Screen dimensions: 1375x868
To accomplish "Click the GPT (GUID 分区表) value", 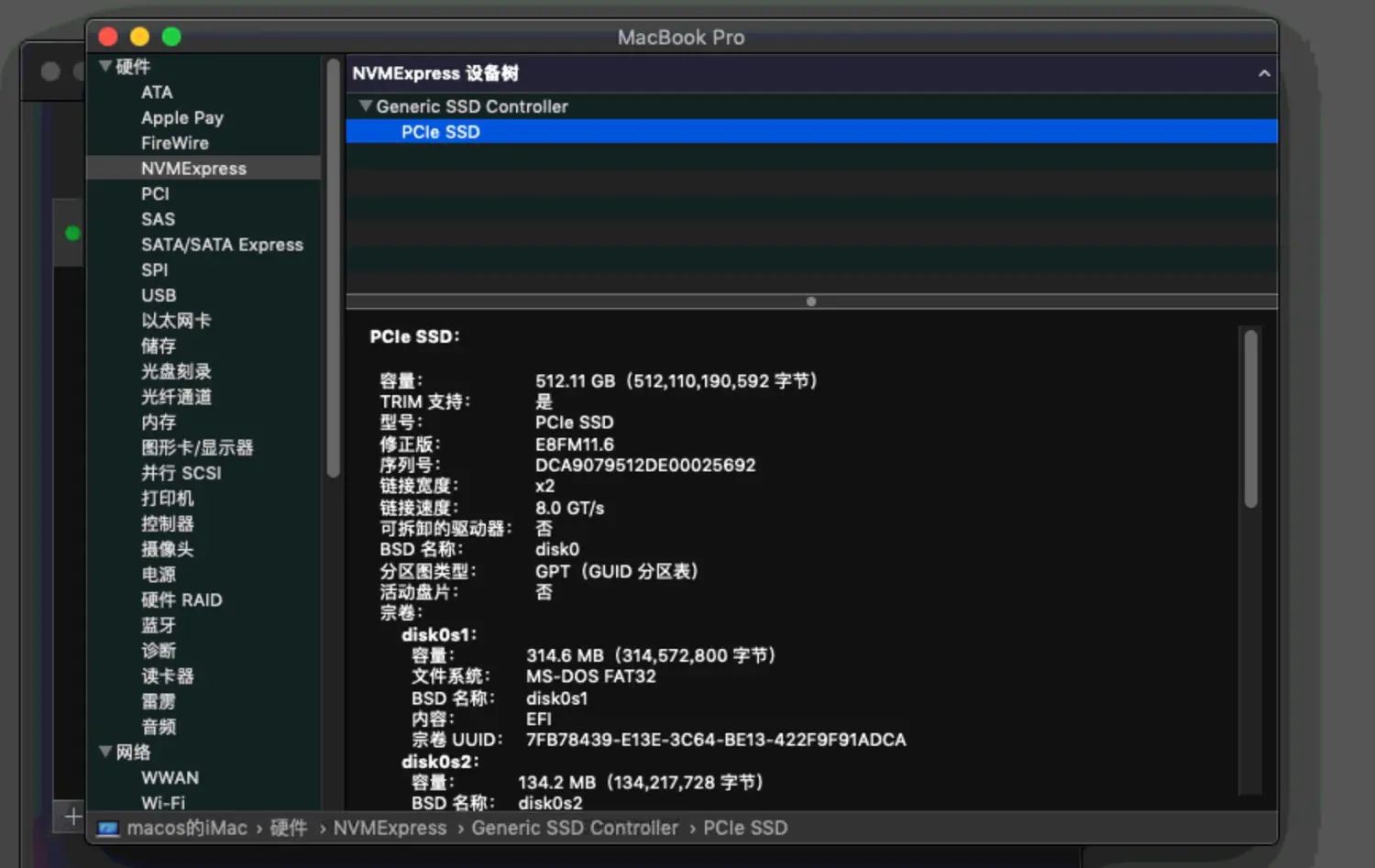I will coord(617,572).
